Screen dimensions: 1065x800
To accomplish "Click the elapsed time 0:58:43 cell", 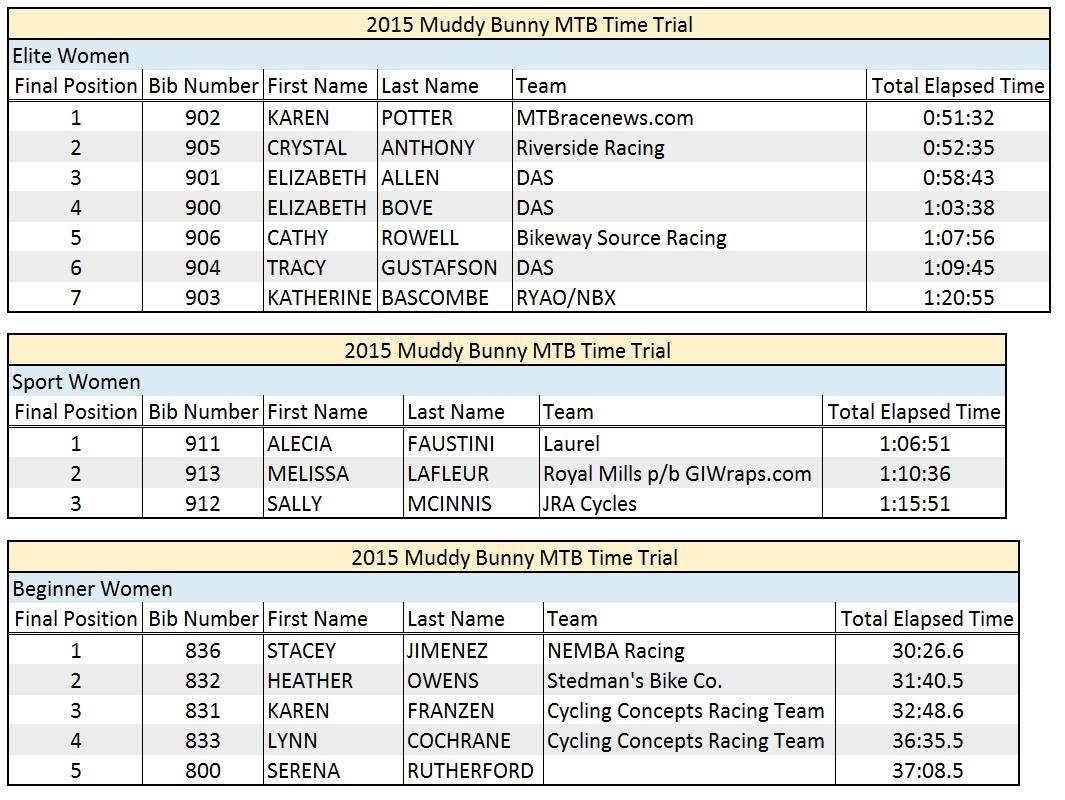I will [x=958, y=178].
